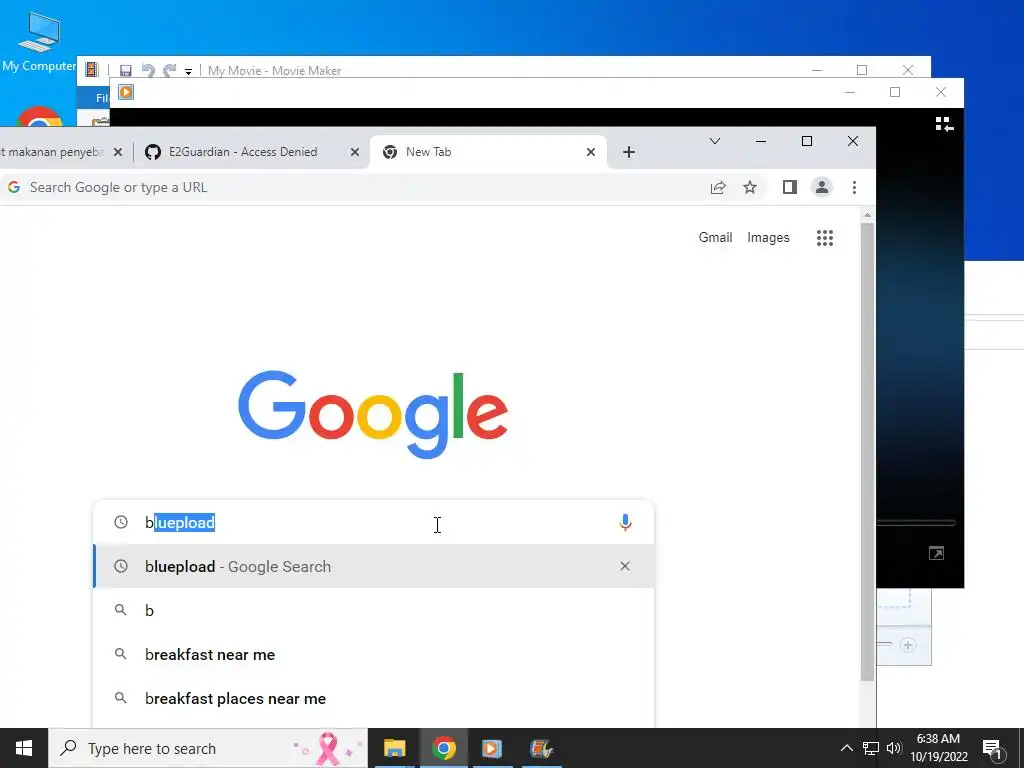
Task: Open the network tray icon
Action: 871,748
